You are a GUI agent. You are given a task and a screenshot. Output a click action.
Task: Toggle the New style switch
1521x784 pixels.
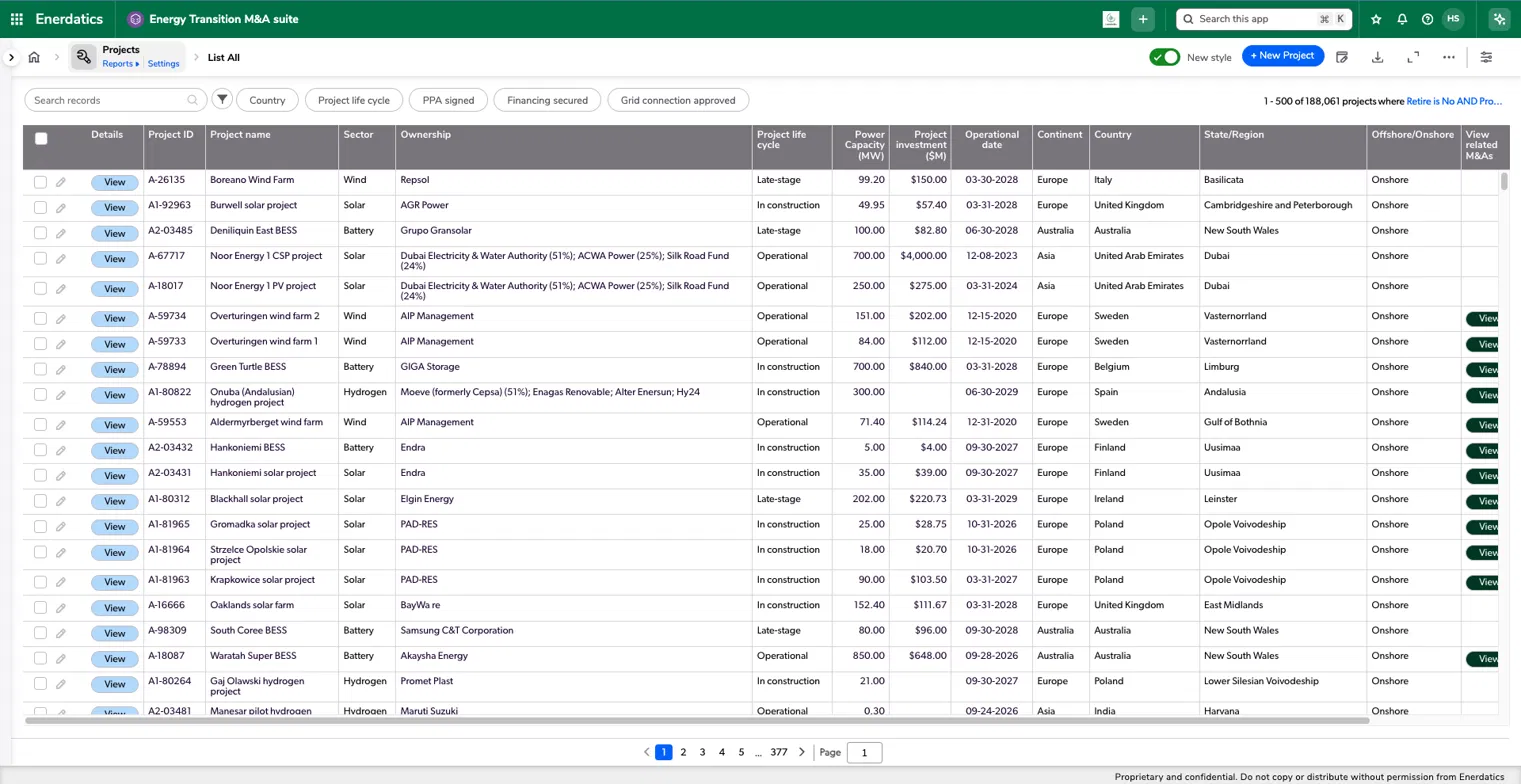[x=1165, y=57]
